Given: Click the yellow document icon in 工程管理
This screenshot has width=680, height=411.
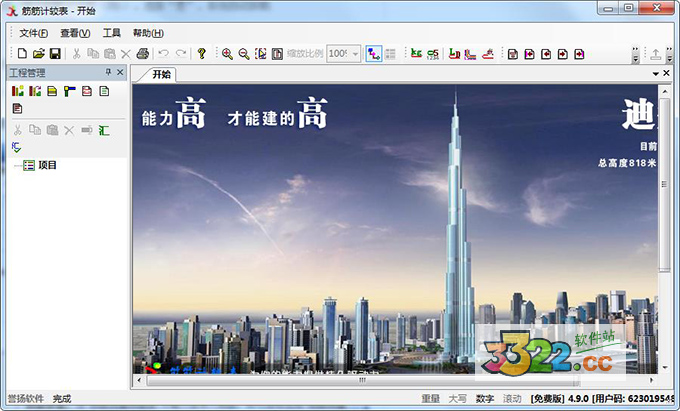Looking at the screenshot, I should click(52, 91).
